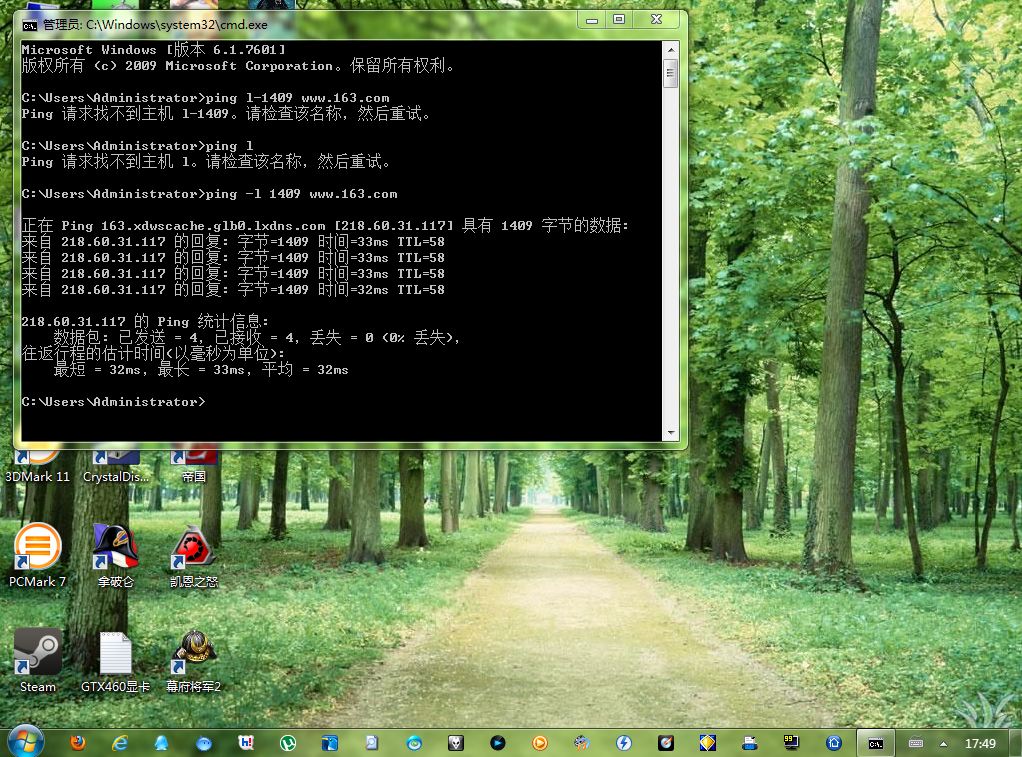Image resolution: width=1022 pixels, height=757 pixels.
Task: Launch Firefox from the taskbar
Action: [78, 743]
